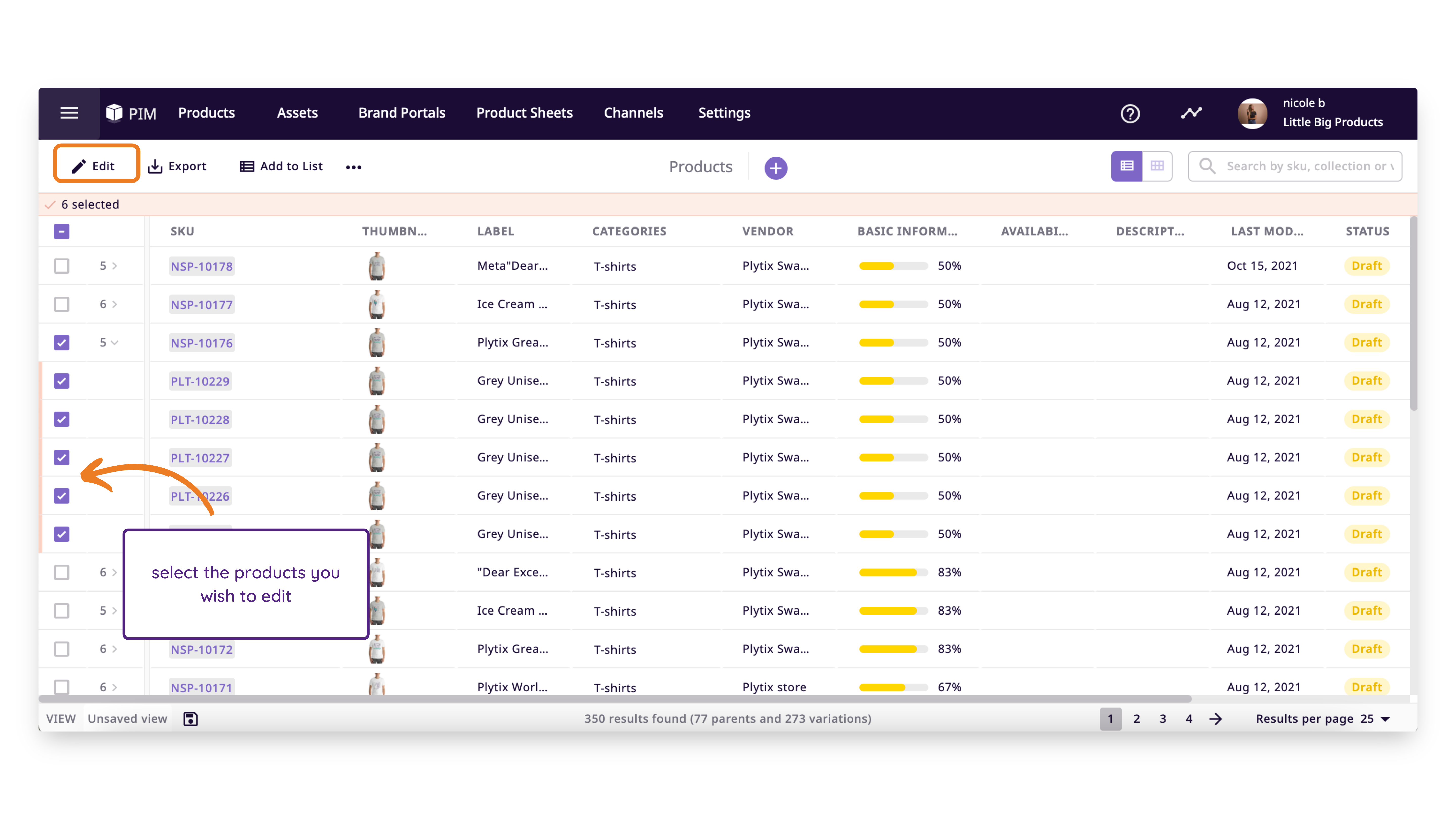This screenshot has height=819, width=1456.
Task: Click Plytix store vendor cell
Action: tap(774, 687)
